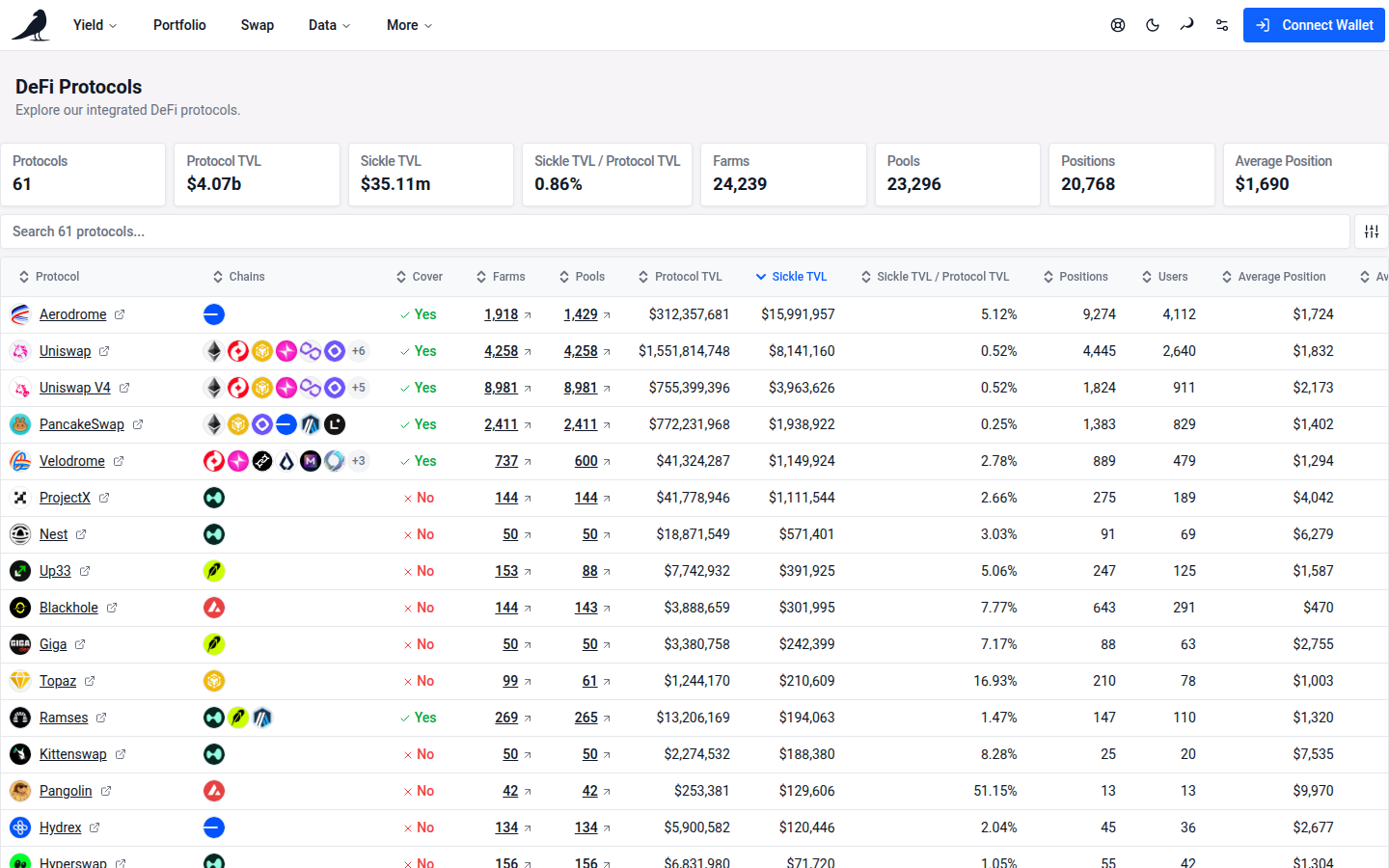Open Aerodrome's 1,429 pools link
The height and width of the screenshot is (868, 1389).
pos(587,314)
